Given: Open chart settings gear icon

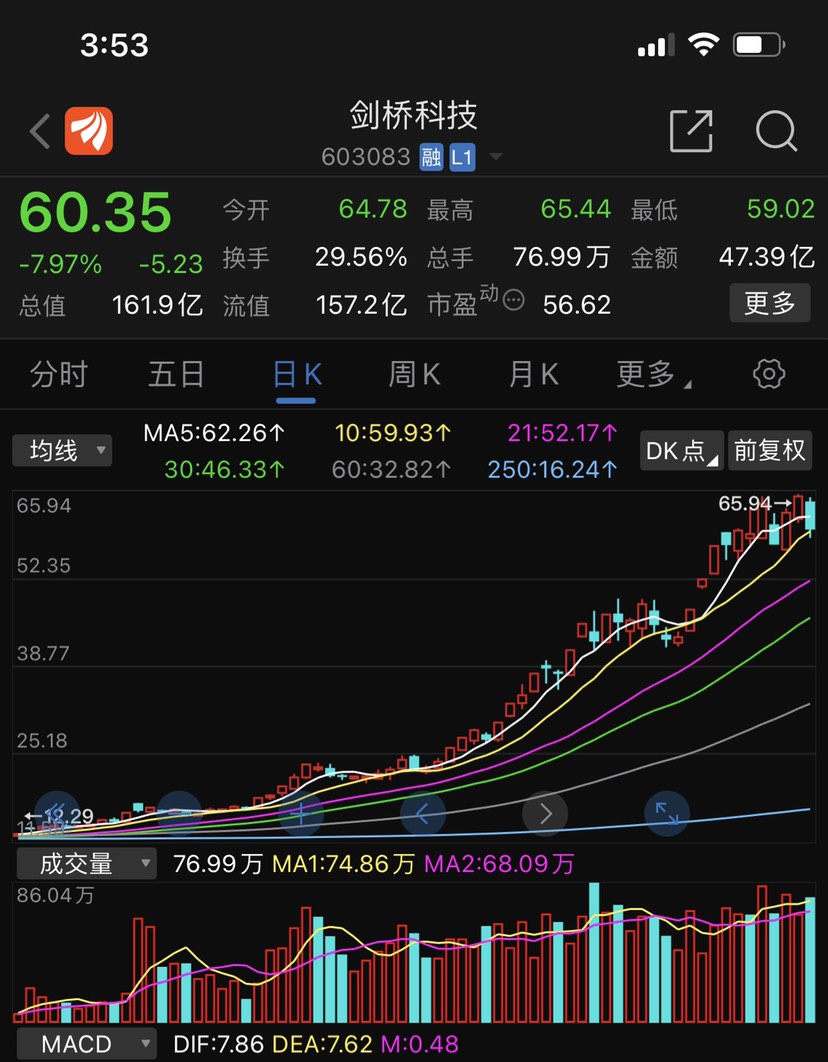Looking at the screenshot, I should [x=768, y=374].
